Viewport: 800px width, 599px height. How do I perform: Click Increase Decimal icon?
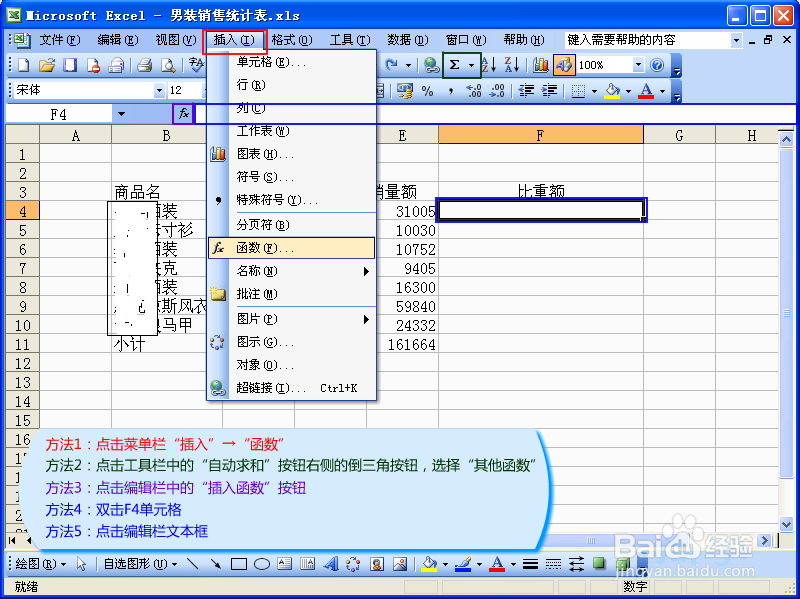(x=473, y=91)
